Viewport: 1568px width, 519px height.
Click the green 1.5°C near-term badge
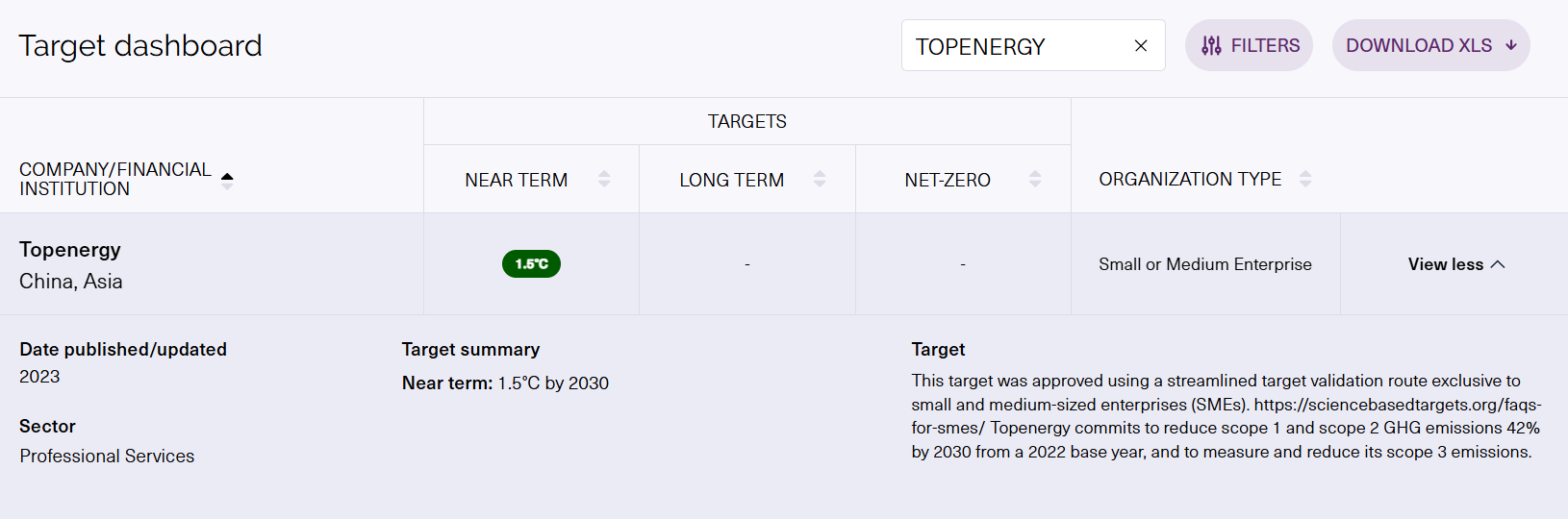pyautogui.click(x=531, y=264)
